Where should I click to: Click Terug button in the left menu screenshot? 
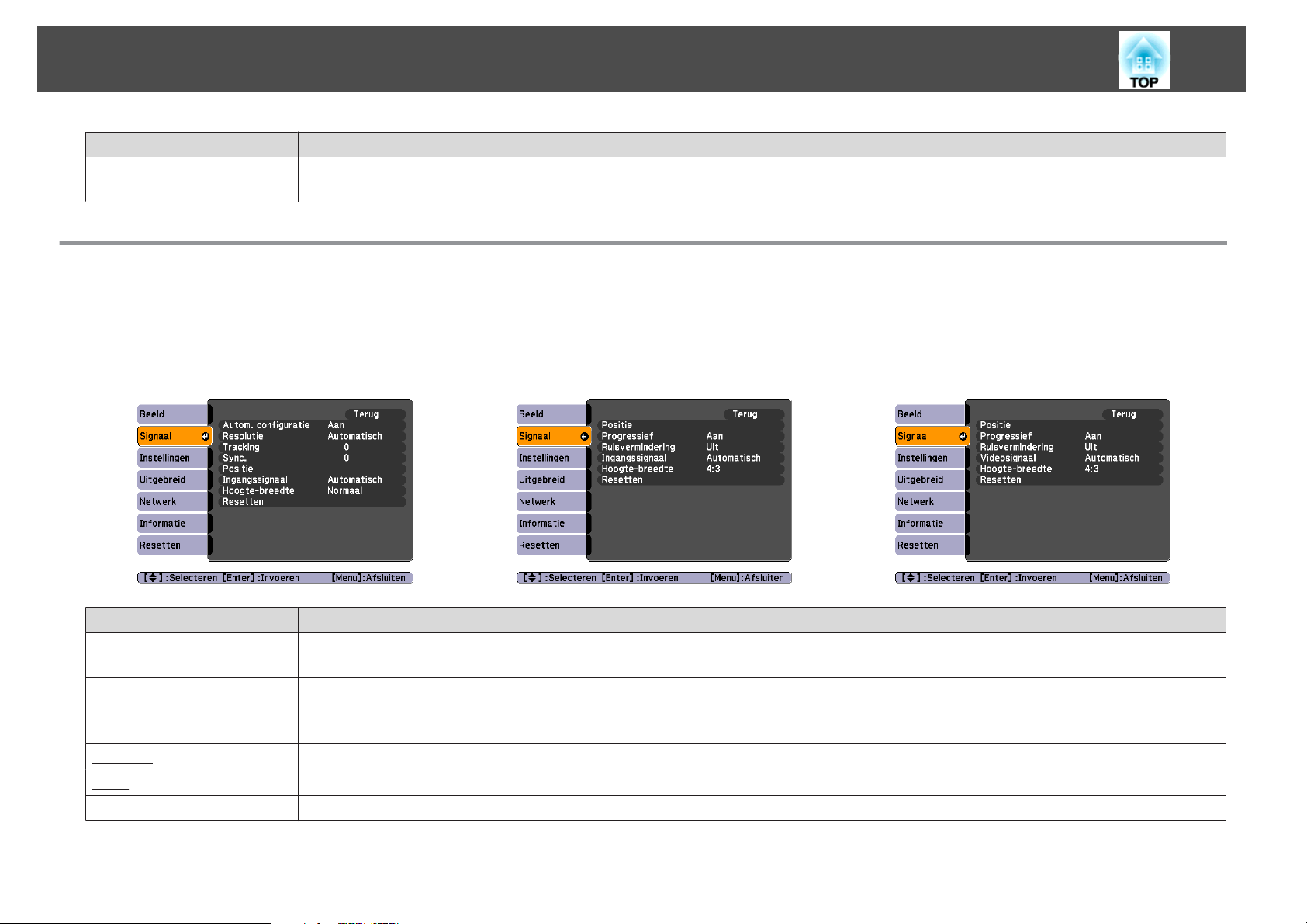[375, 414]
